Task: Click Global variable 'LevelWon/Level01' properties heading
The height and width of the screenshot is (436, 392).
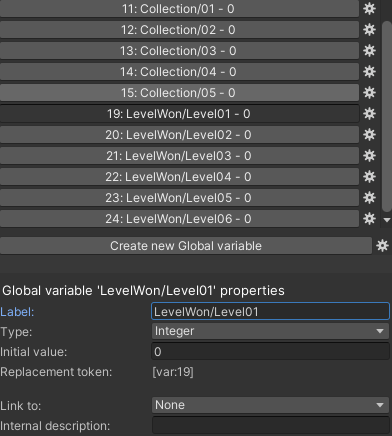Action: [x=143, y=291]
